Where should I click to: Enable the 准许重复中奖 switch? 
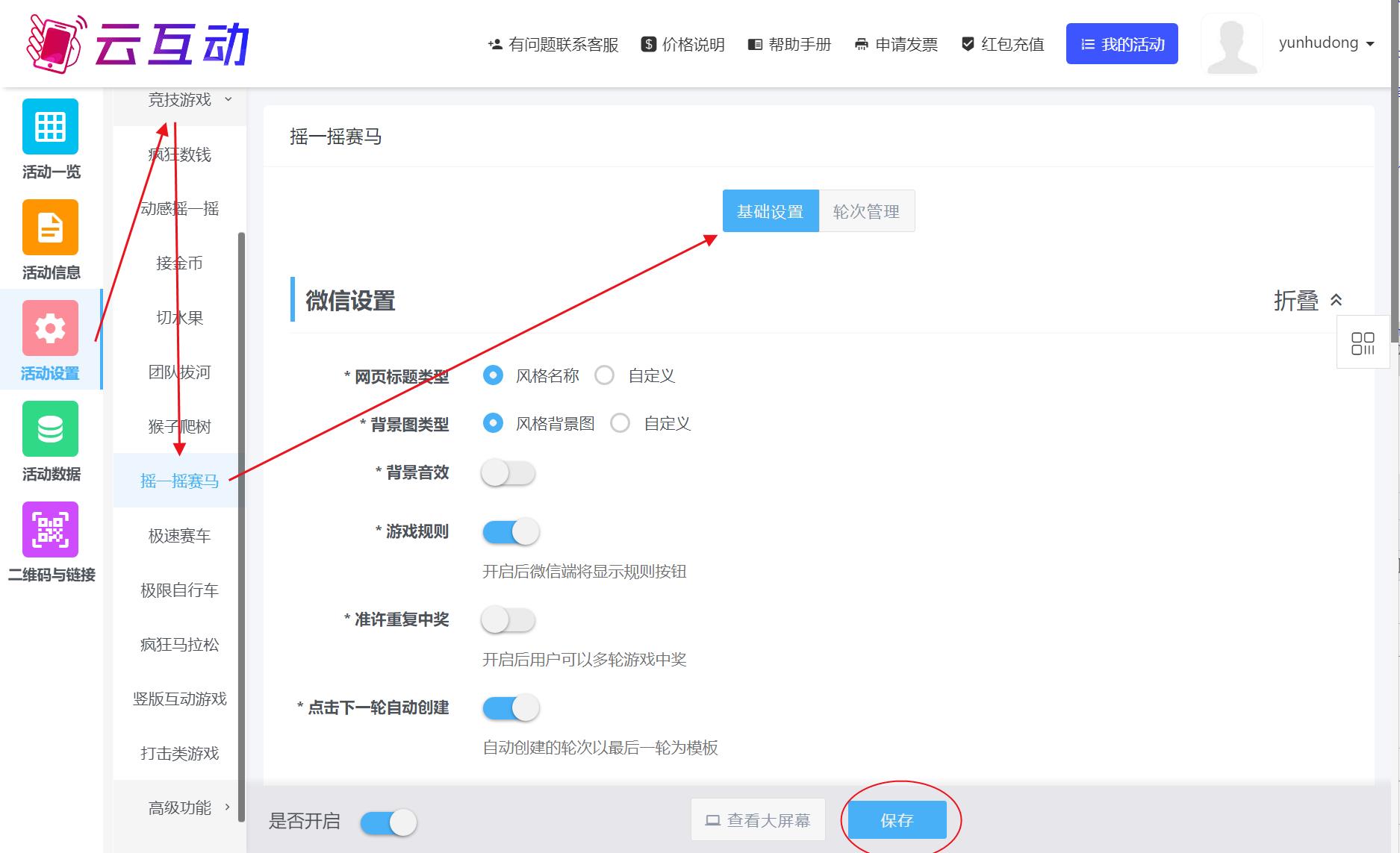(508, 619)
